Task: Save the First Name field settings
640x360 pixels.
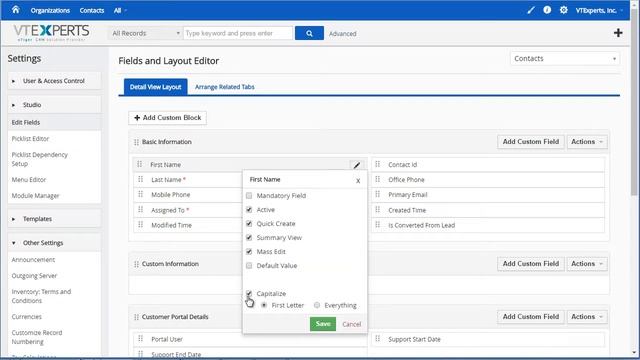Action: pyautogui.click(x=323, y=324)
